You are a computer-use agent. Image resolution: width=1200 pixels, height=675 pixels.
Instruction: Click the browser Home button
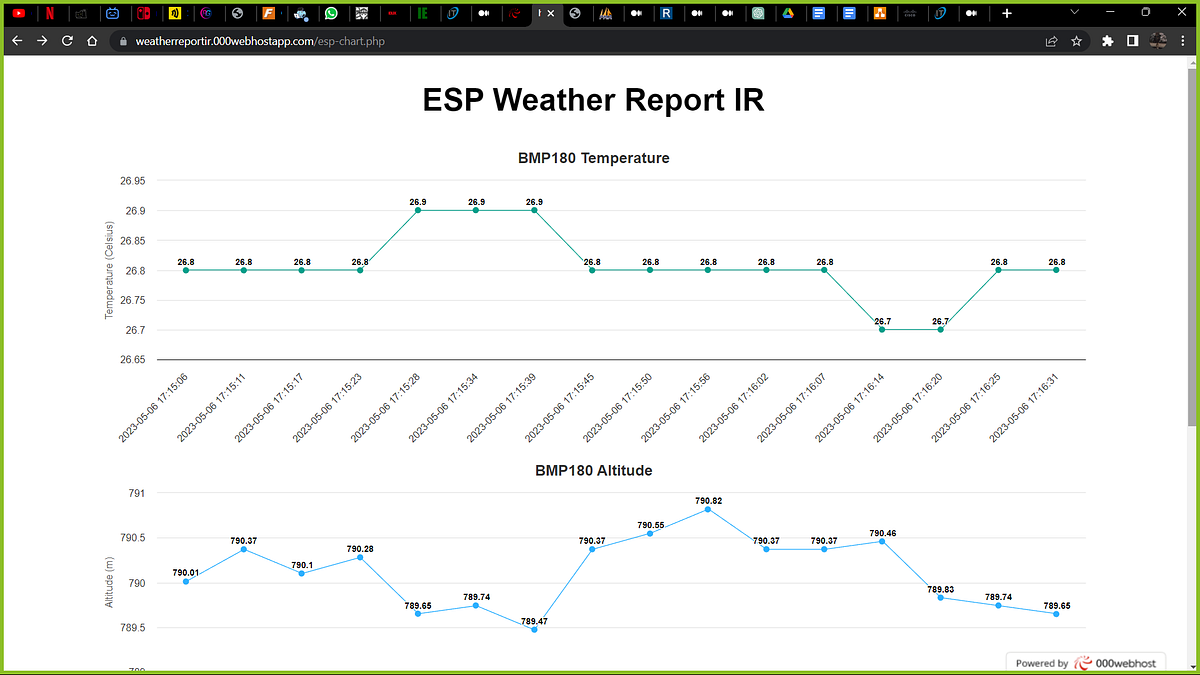point(90,41)
